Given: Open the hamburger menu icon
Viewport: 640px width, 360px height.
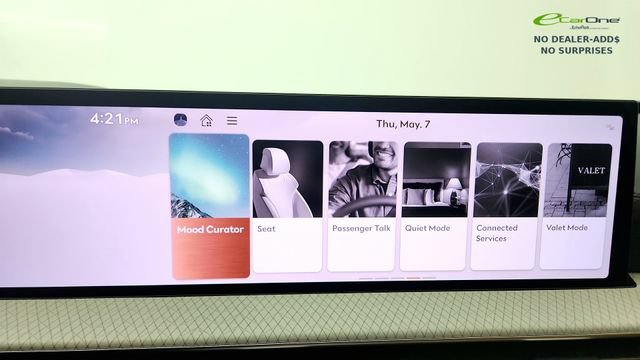Looking at the screenshot, I should 232,121.
